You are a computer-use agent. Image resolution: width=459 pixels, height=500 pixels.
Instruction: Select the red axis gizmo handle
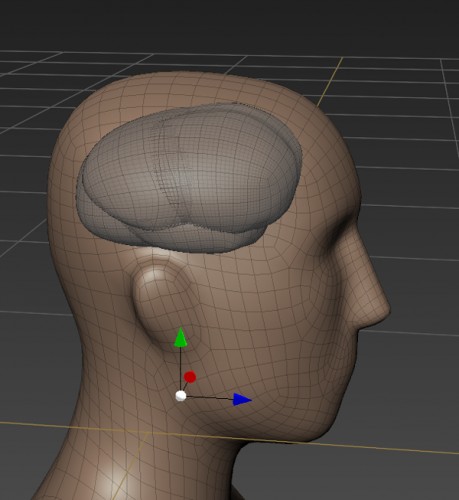tap(190, 377)
